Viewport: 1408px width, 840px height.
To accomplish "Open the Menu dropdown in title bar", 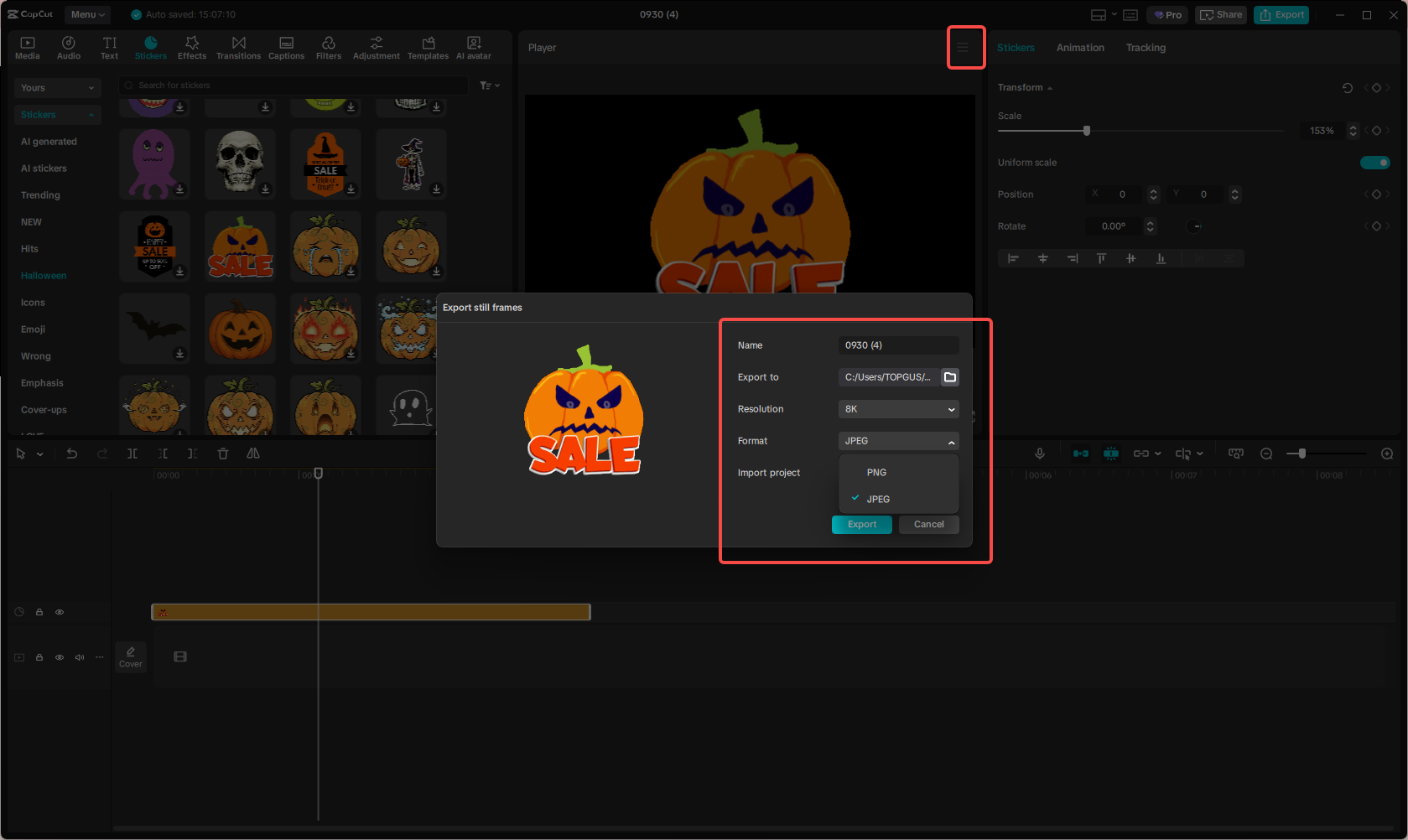I will click(x=88, y=14).
